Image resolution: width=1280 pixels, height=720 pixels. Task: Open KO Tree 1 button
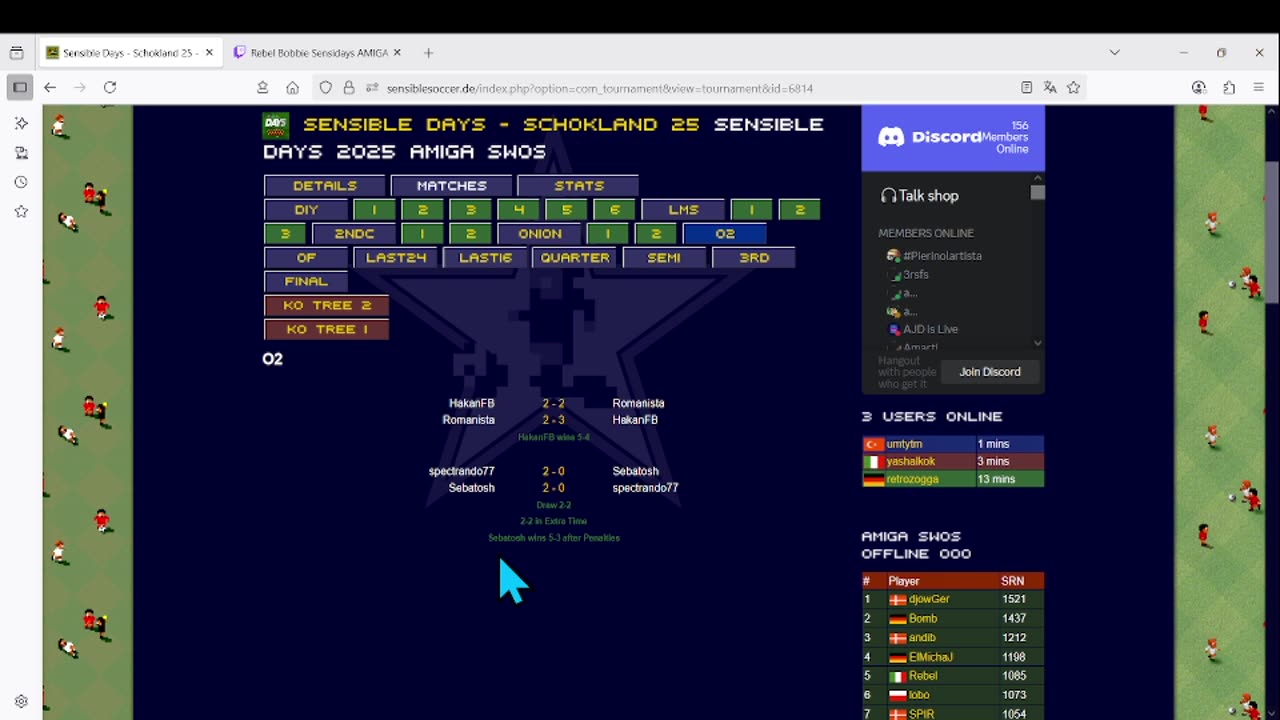click(x=326, y=330)
